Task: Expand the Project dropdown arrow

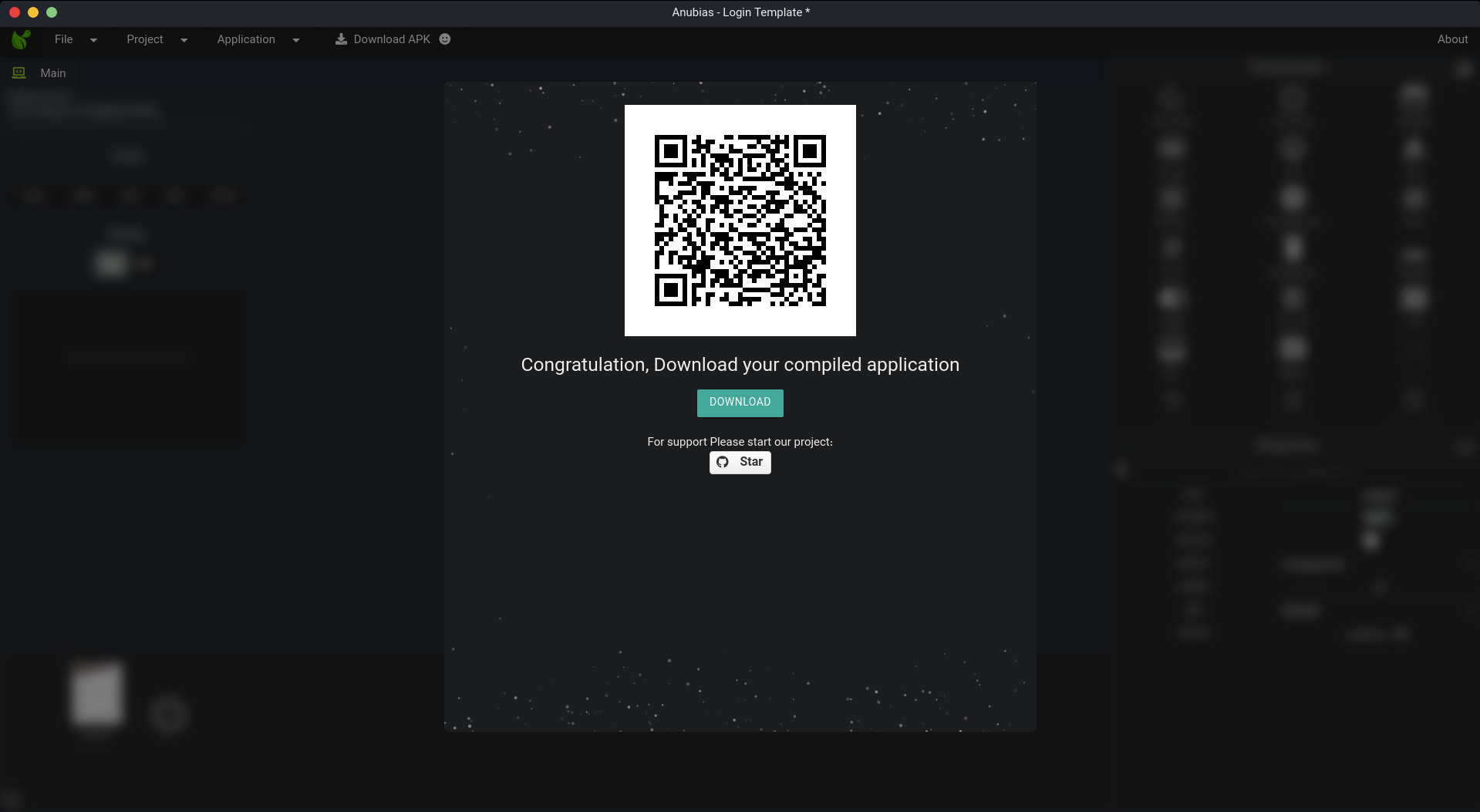Action: (184, 40)
